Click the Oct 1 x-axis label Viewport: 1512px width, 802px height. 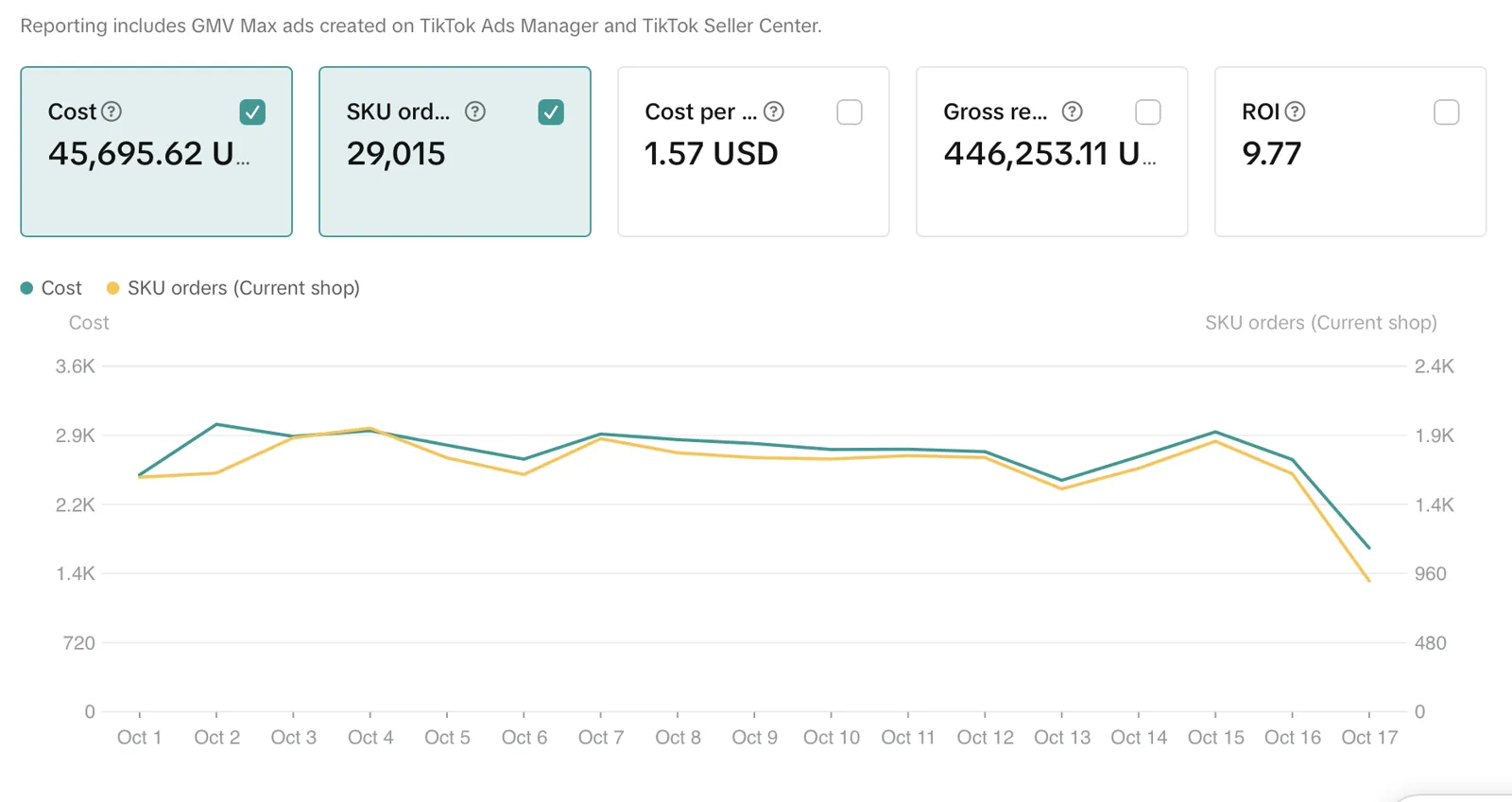click(140, 738)
